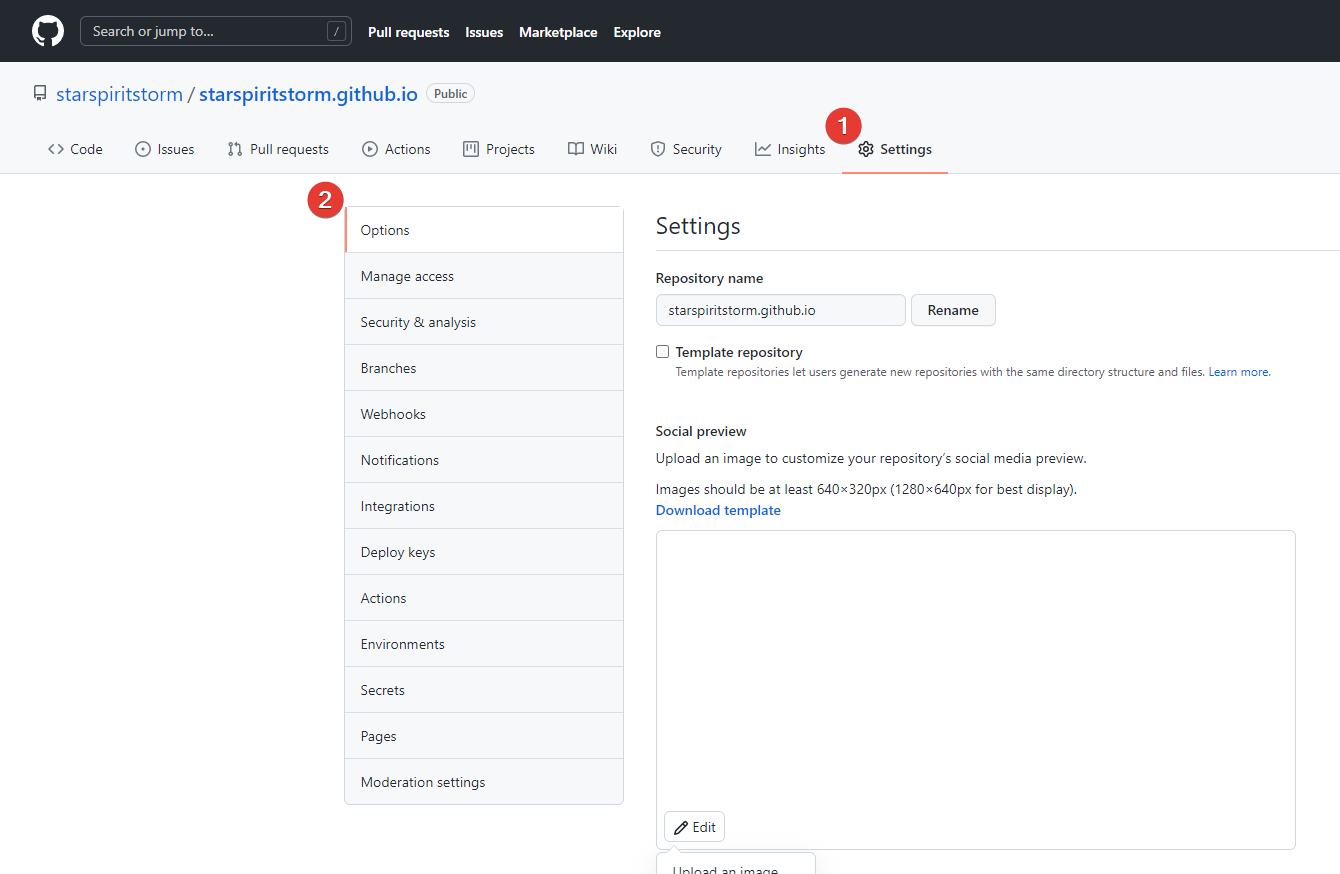The image size is (1340, 874).
Task: Open Manage access in sidebar
Action: (x=484, y=276)
